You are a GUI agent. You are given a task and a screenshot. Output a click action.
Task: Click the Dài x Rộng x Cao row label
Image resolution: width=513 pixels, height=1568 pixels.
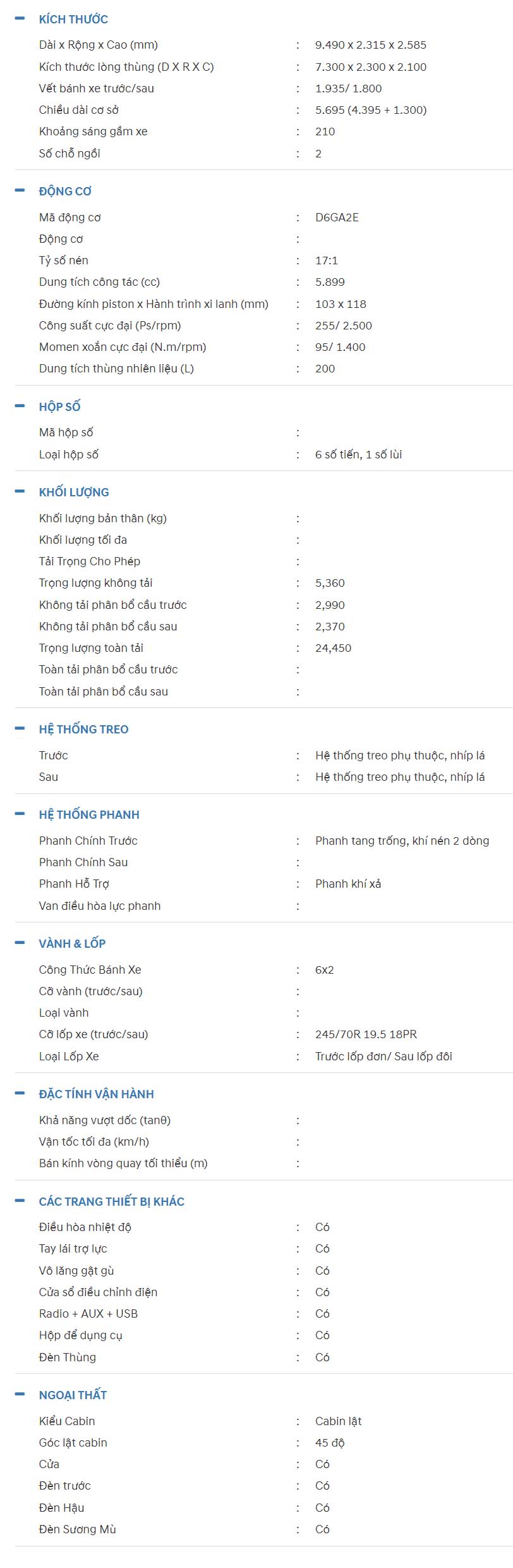click(99, 45)
